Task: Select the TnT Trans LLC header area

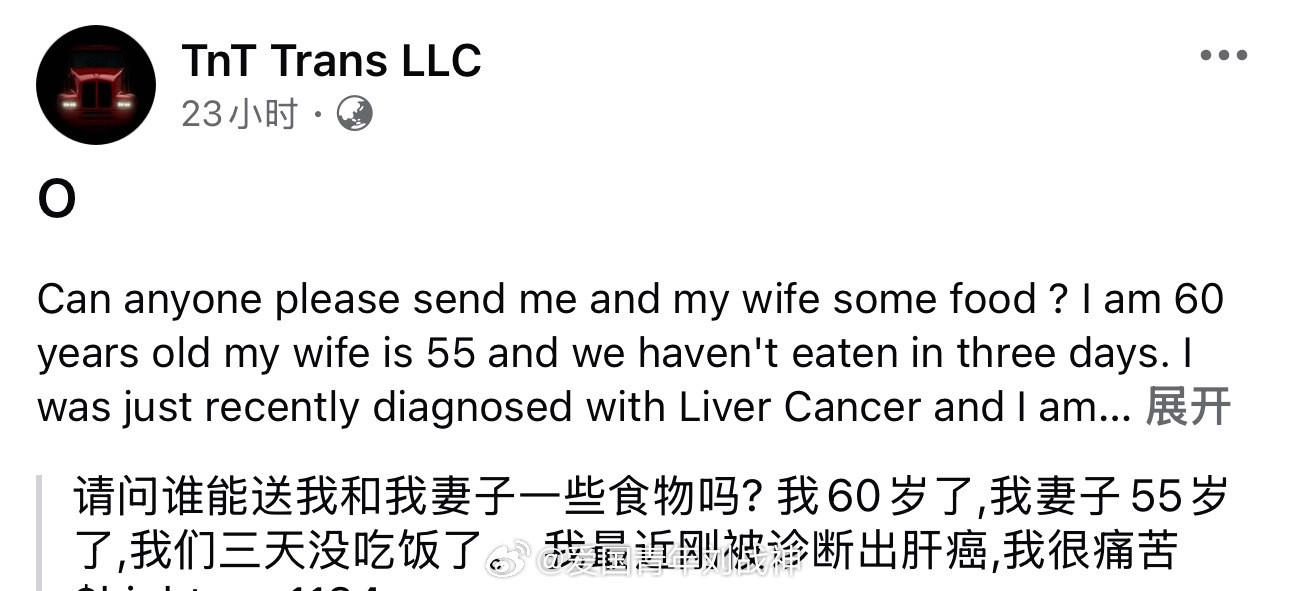Action: (x=331, y=60)
